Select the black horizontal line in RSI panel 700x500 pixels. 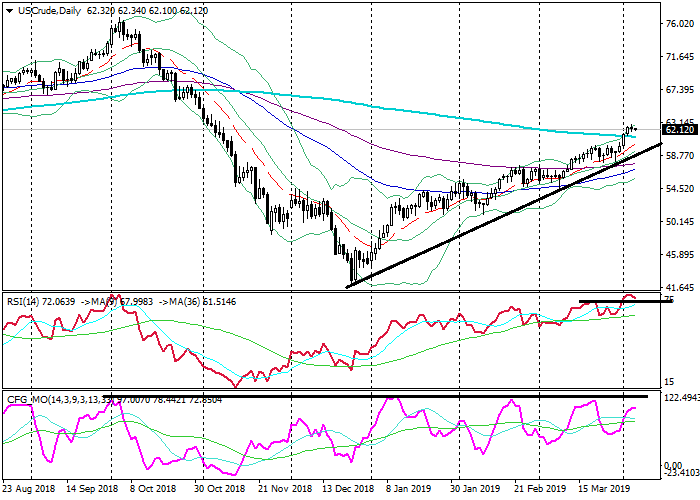(618, 302)
